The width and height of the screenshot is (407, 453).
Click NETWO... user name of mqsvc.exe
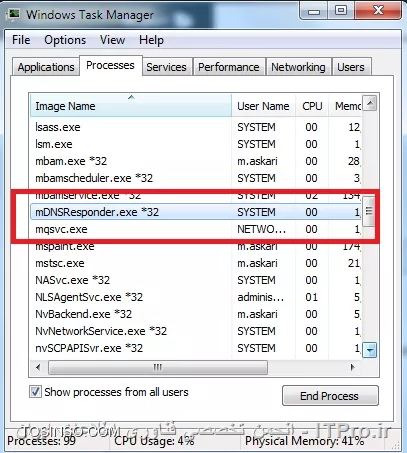[262, 229]
